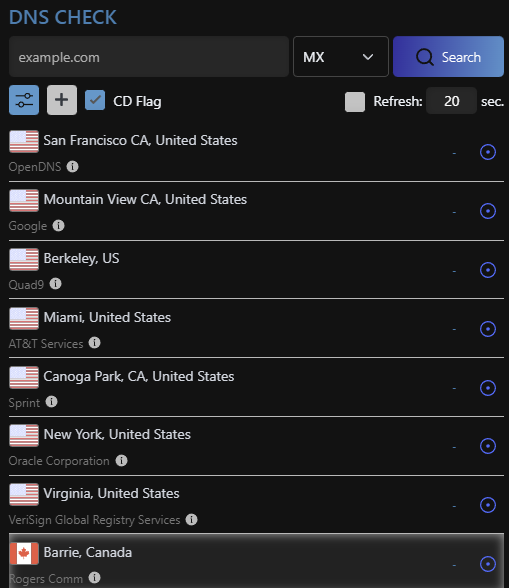Click the DNS CHECK heading
Screen dimensions: 509x588
63,17
